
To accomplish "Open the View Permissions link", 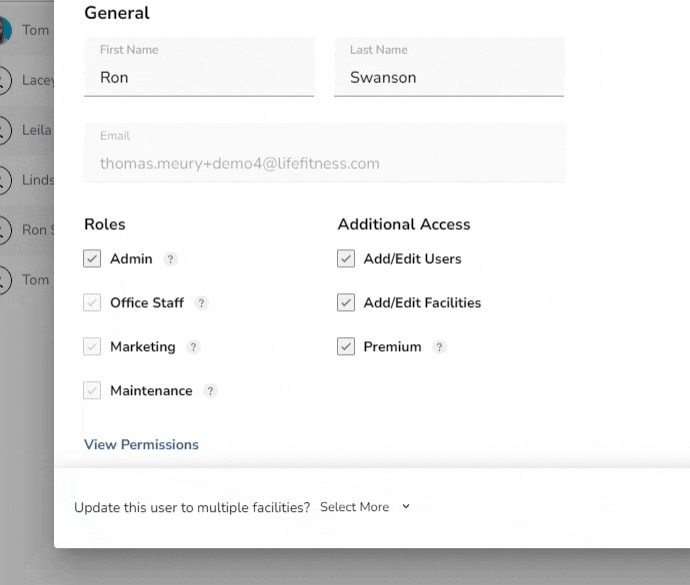I will [x=141, y=445].
